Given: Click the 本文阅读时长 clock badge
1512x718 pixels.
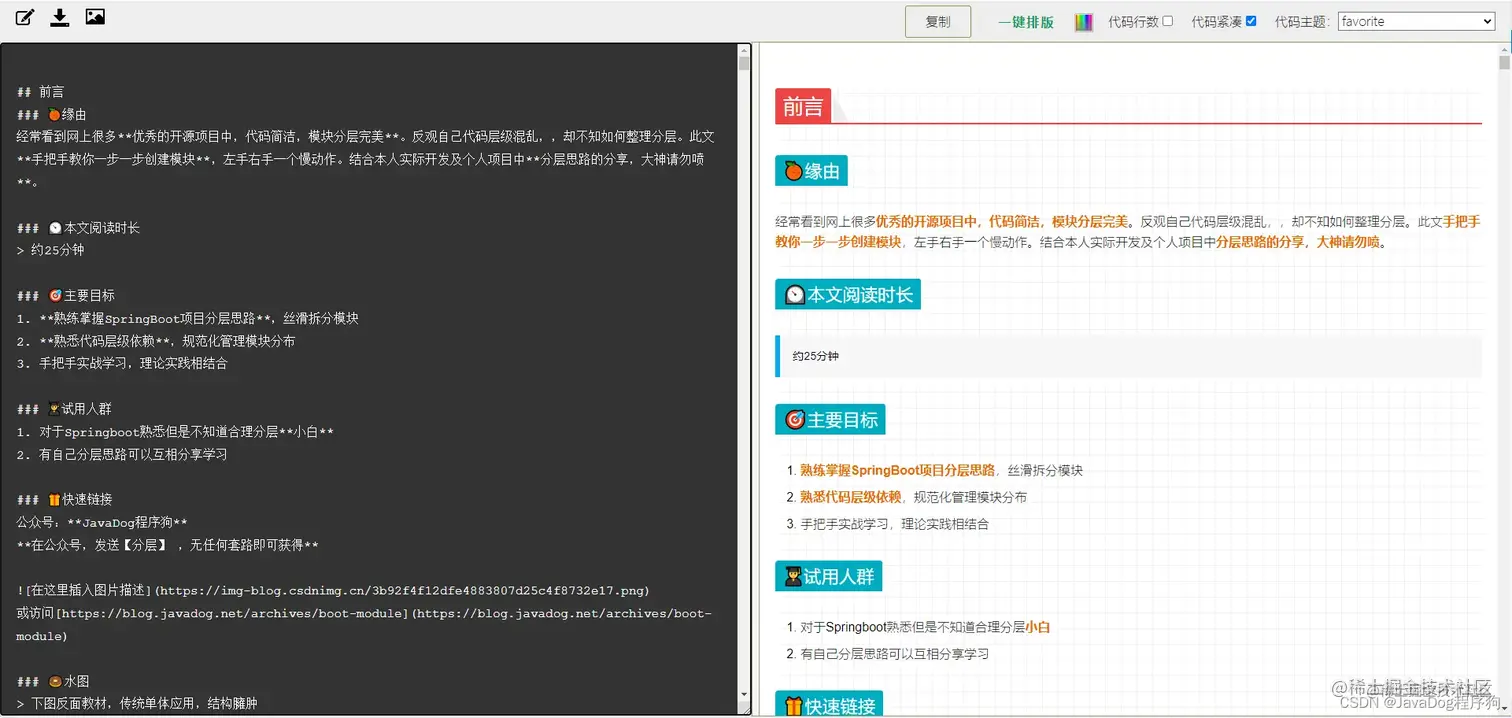Looking at the screenshot, I should point(847,294).
